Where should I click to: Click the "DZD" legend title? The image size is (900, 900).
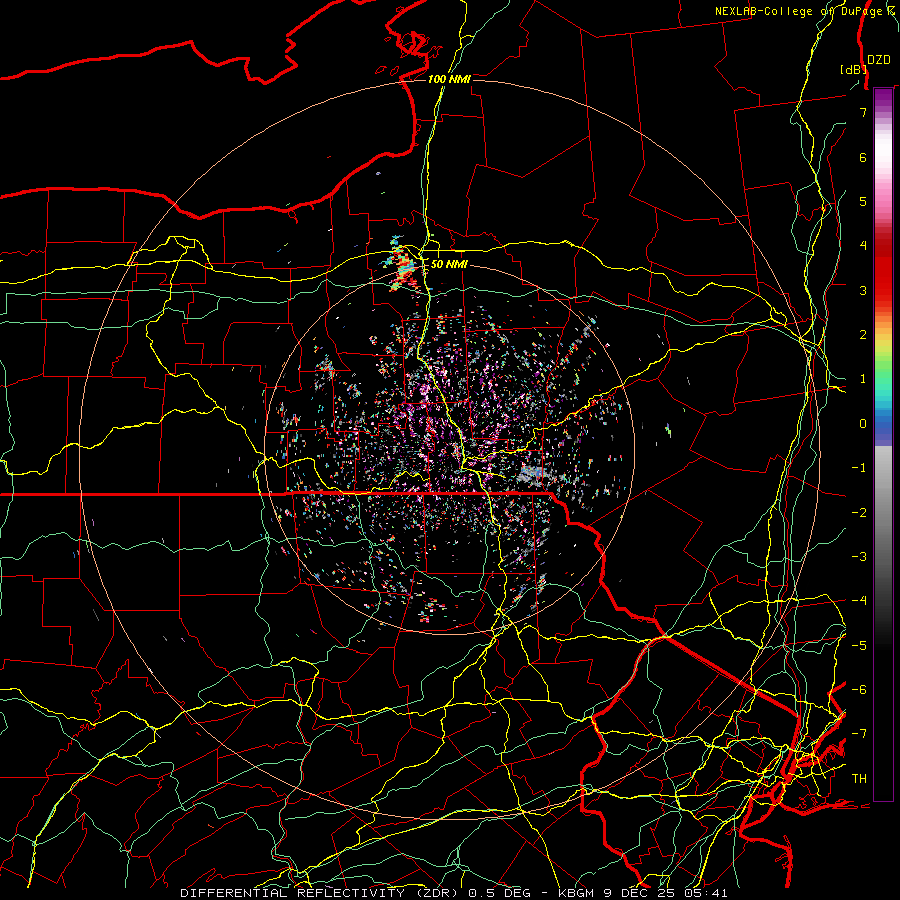[879, 60]
